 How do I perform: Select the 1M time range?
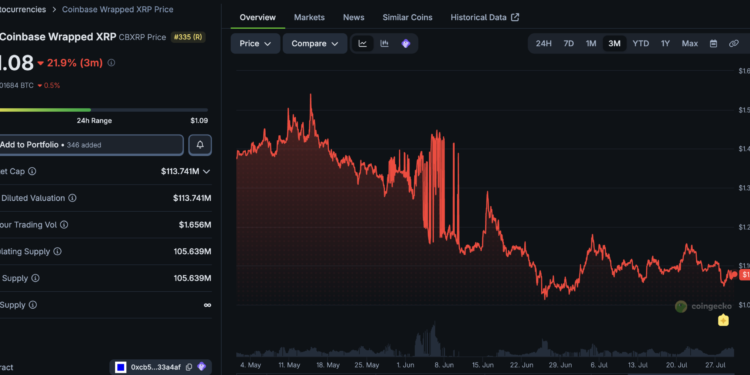pos(591,44)
